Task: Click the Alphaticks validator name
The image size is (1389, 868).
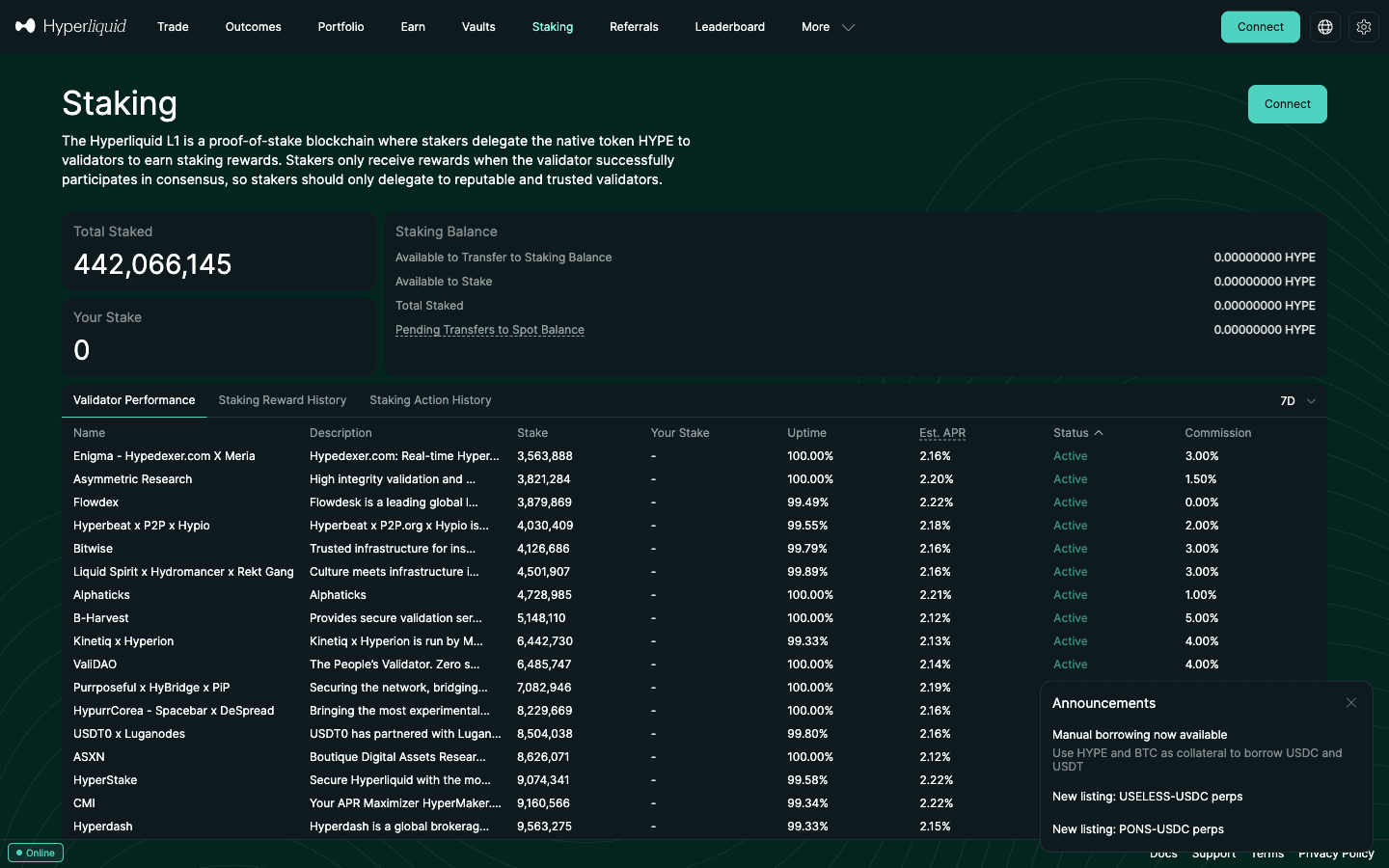Action: coord(101,595)
